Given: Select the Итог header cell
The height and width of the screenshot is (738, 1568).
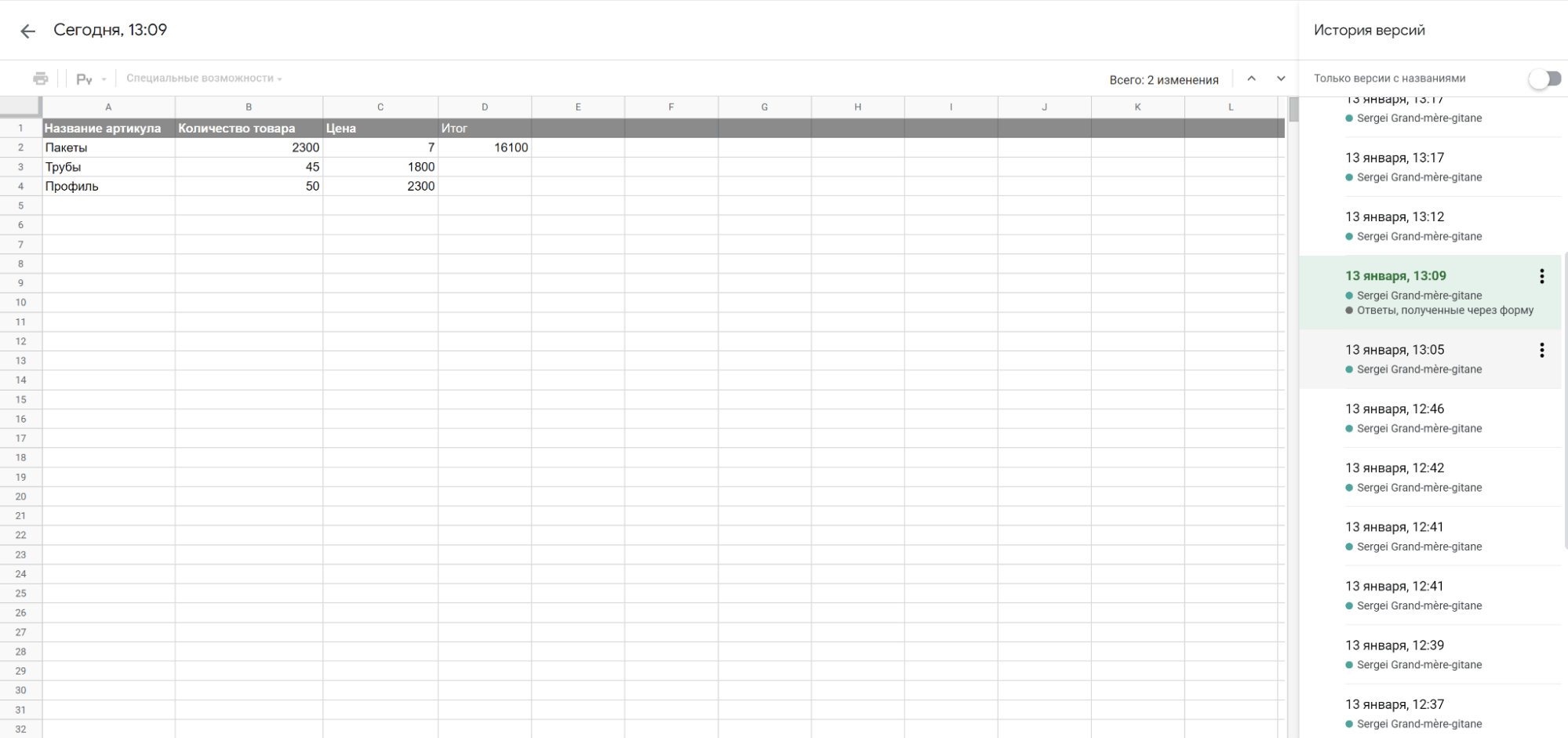Looking at the screenshot, I should point(485,128).
